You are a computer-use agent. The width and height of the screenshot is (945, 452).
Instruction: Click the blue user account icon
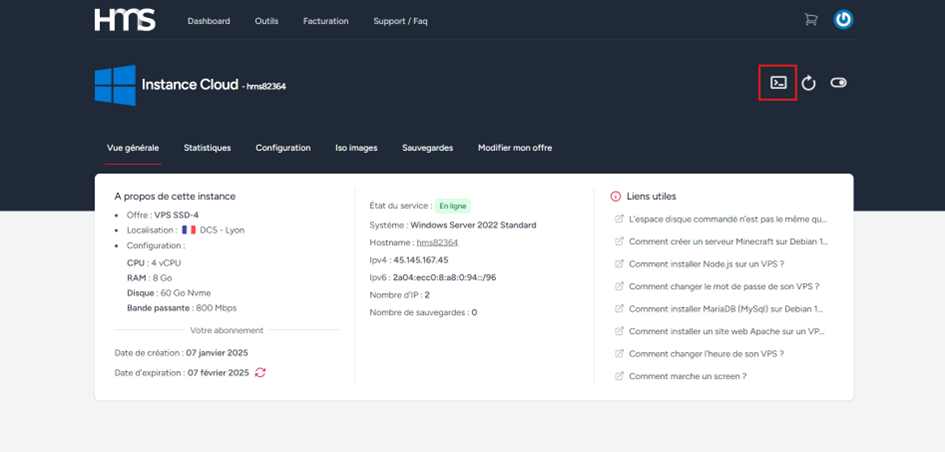[x=843, y=20]
